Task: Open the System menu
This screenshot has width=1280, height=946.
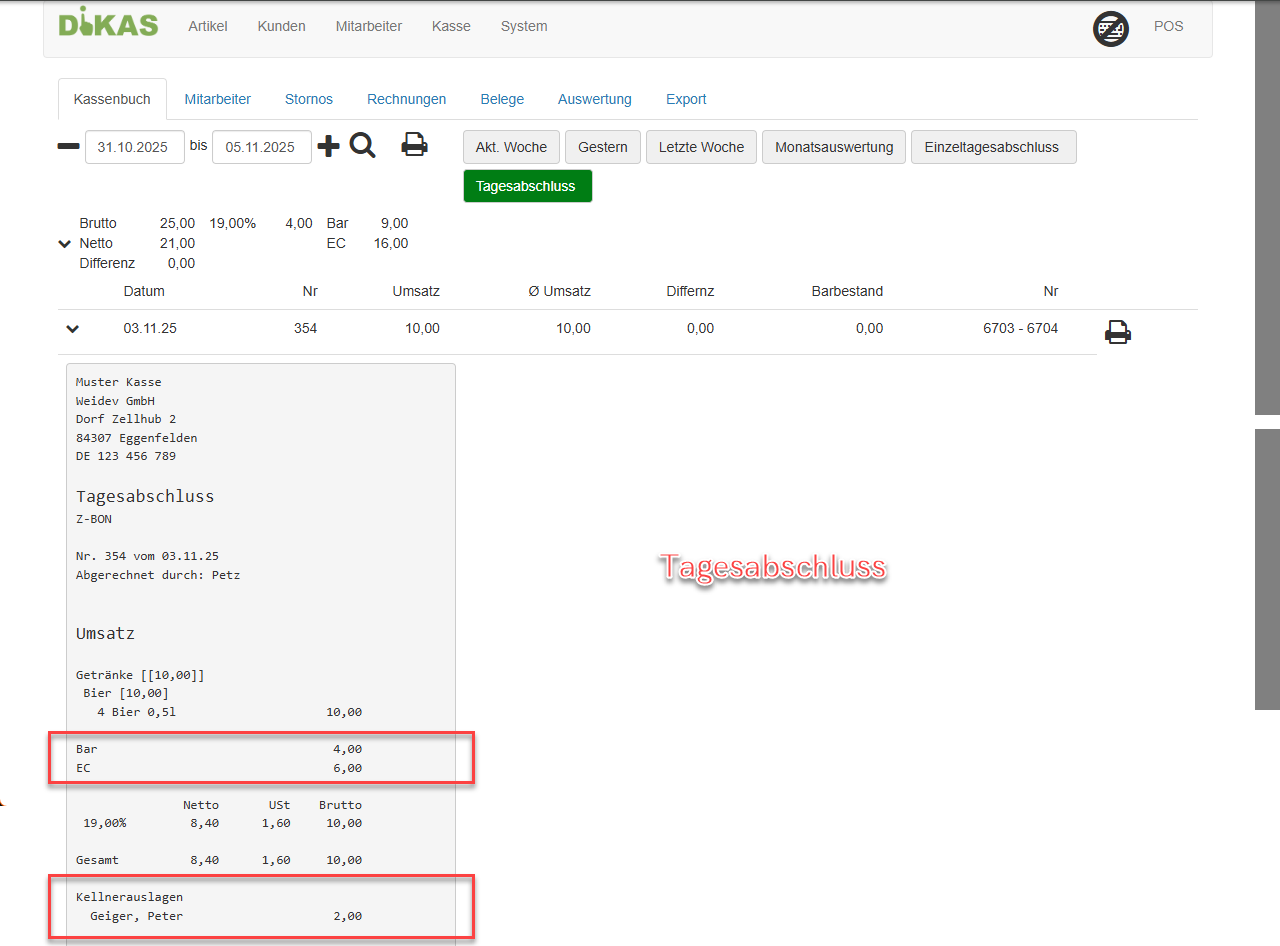Action: pyautogui.click(x=524, y=27)
